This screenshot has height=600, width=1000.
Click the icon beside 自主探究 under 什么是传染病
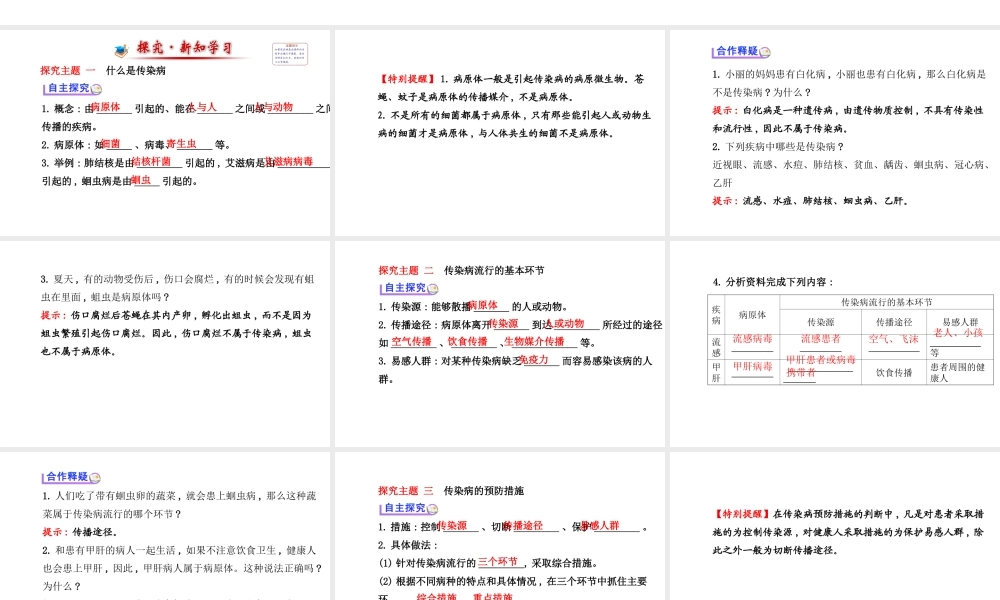coord(96,89)
